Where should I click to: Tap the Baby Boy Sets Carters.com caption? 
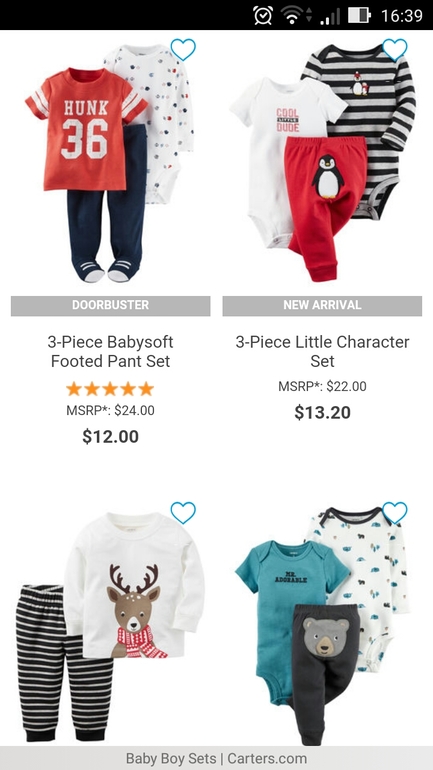point(216,759)
